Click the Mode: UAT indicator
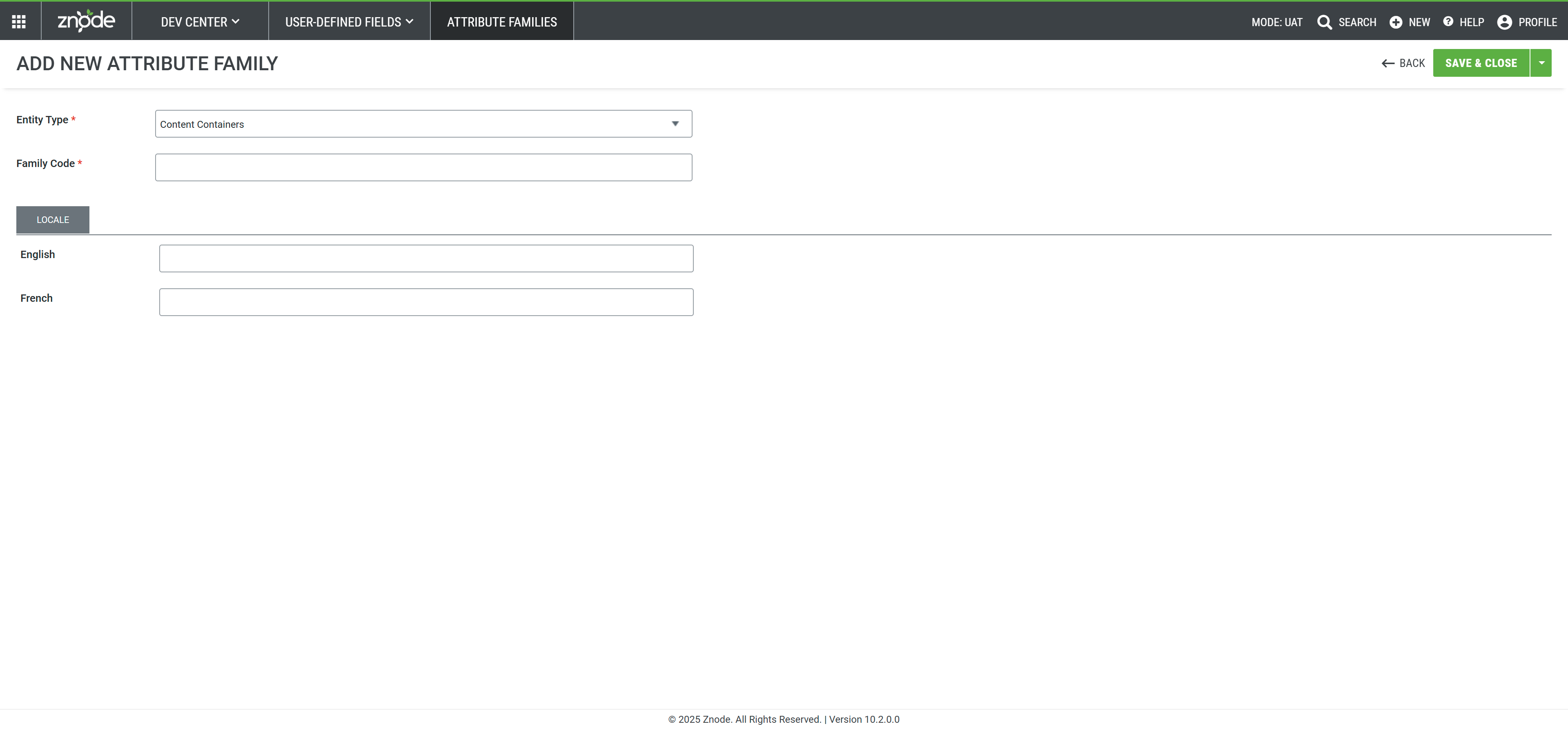 tap(1276, 22)
